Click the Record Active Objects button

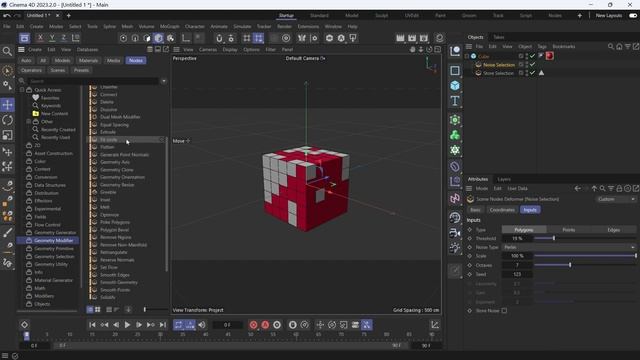pos(253,325)
